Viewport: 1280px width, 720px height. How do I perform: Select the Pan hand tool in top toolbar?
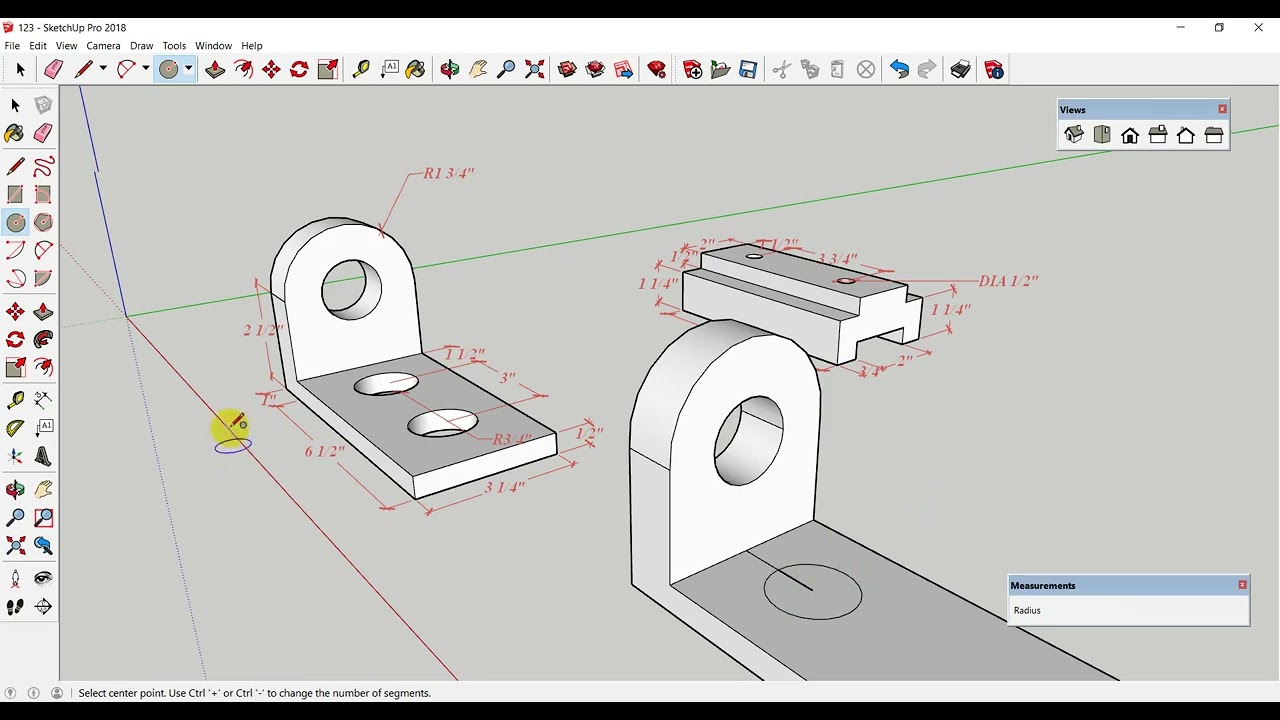(478, 69)
